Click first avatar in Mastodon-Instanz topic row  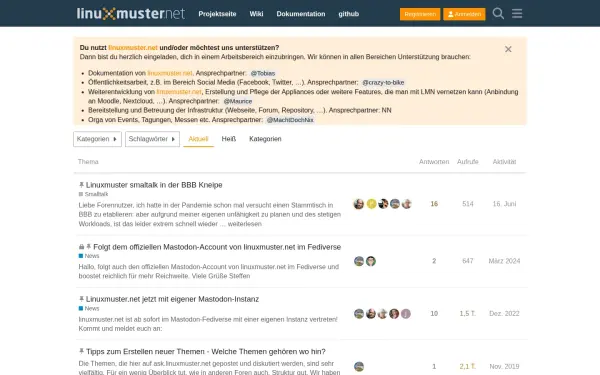pos(359,314)
